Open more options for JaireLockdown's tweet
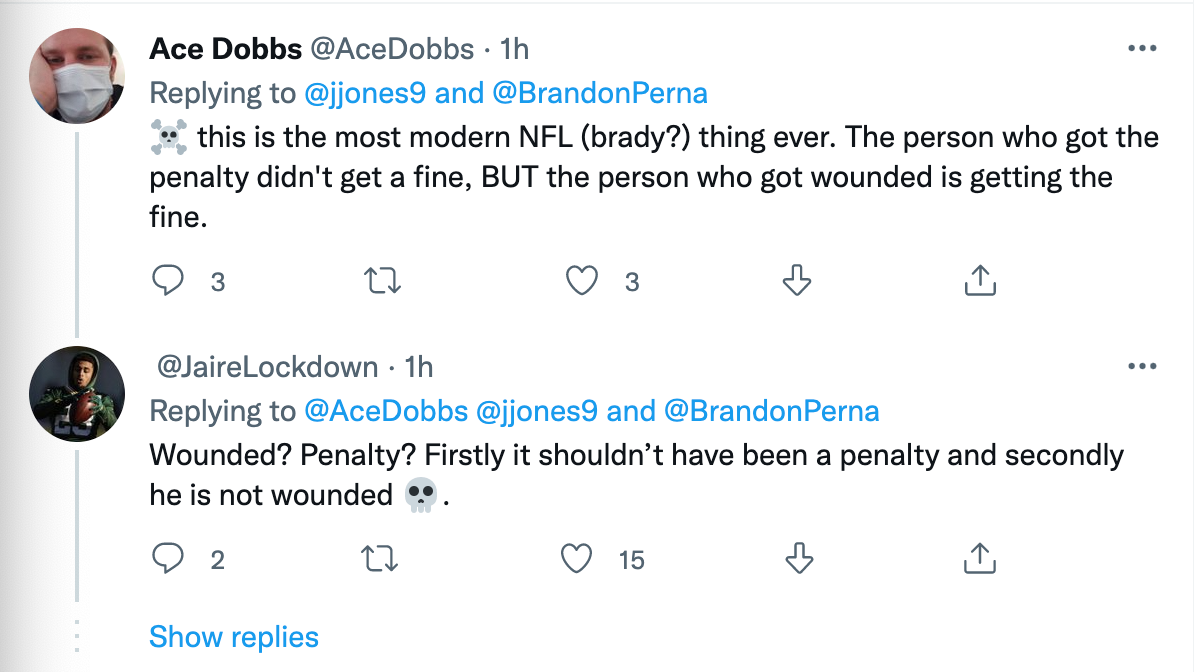Screen dimensions: 1194x672 (x=1142, y=366)
